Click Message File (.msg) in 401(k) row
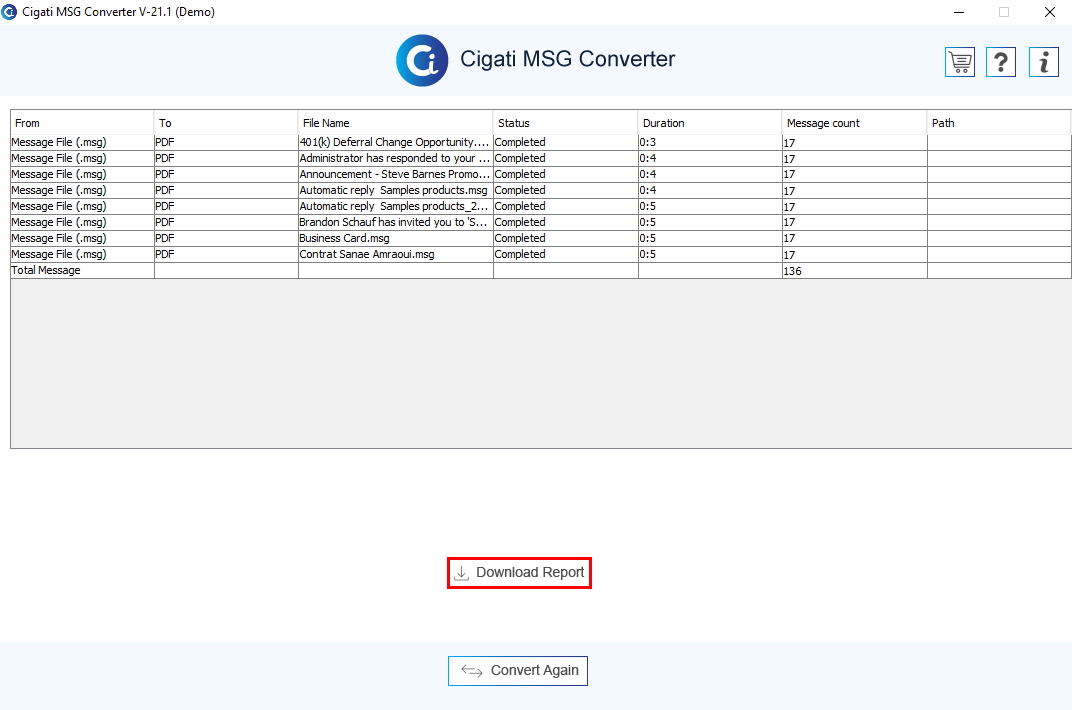 [82, 142]
